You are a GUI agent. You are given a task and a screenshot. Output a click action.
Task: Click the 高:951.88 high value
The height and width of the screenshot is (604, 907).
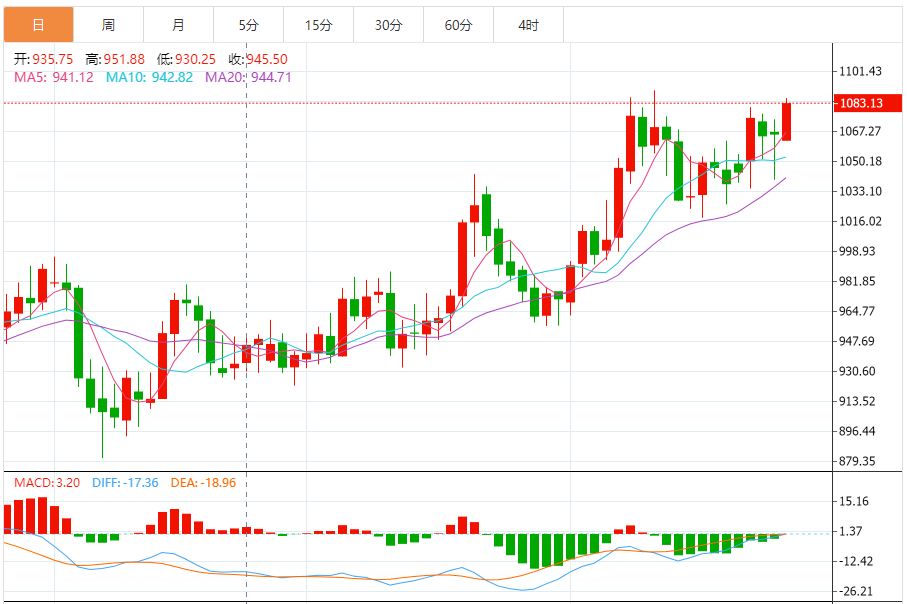[115, 59]
